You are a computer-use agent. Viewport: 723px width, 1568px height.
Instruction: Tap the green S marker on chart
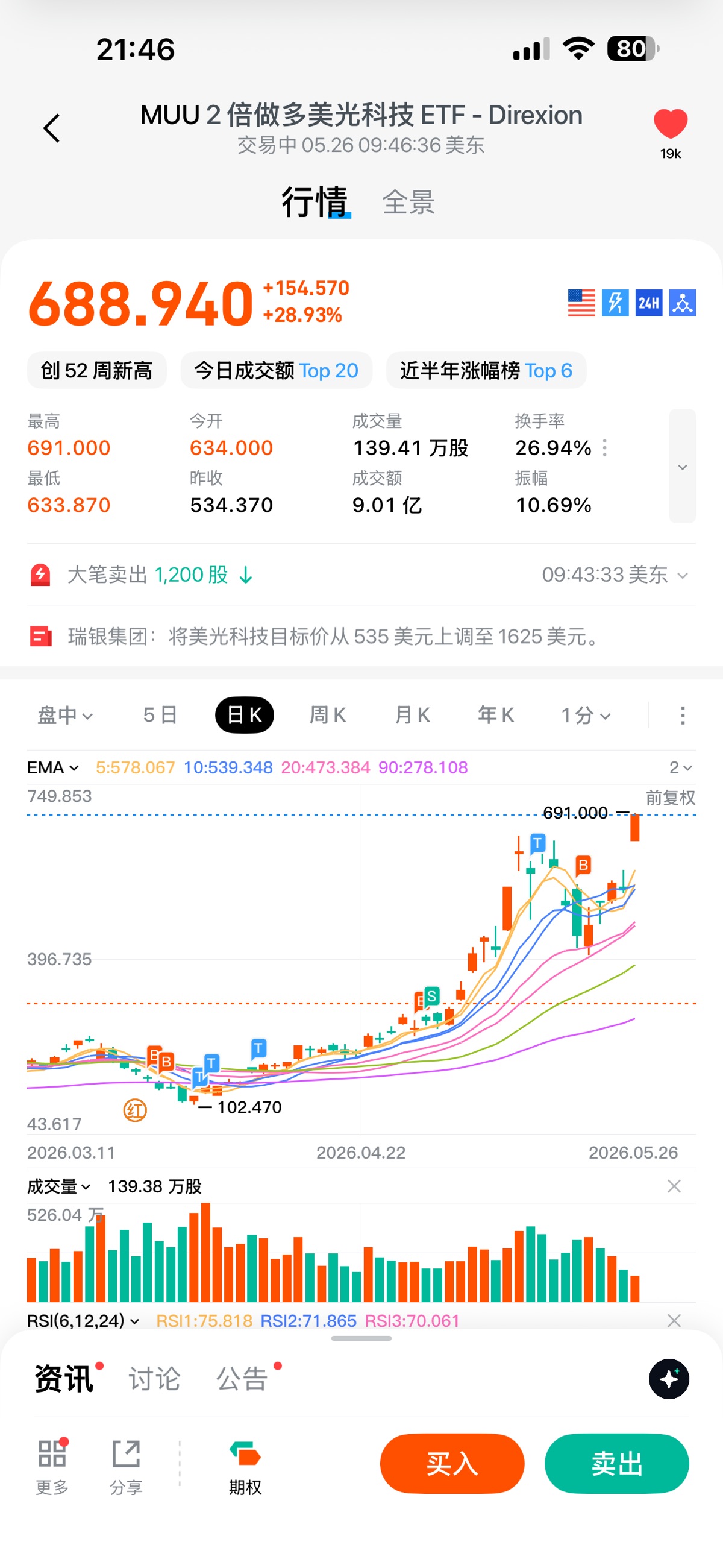(431, 997)
